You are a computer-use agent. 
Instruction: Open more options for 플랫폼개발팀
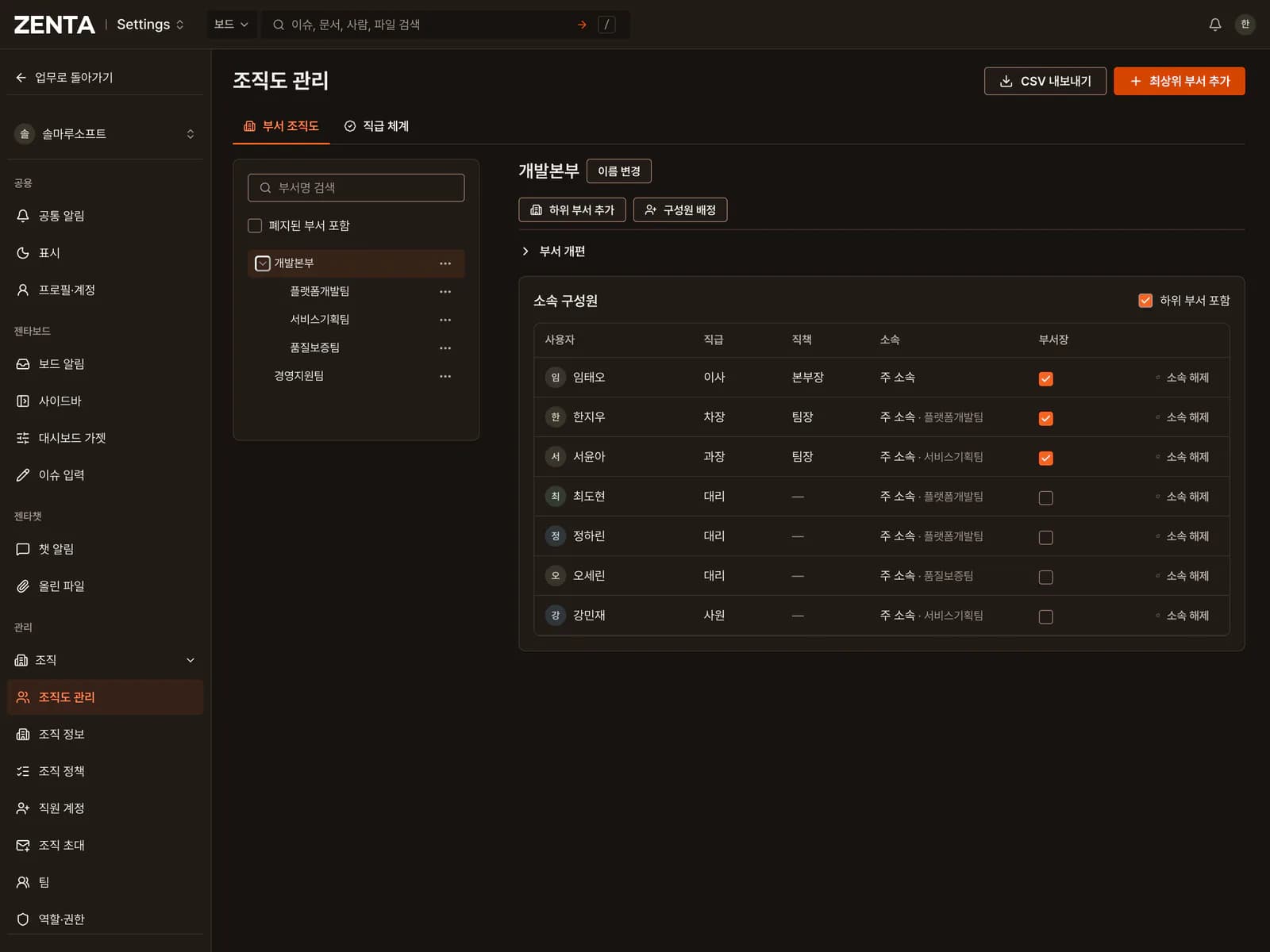tap(445, 292)
